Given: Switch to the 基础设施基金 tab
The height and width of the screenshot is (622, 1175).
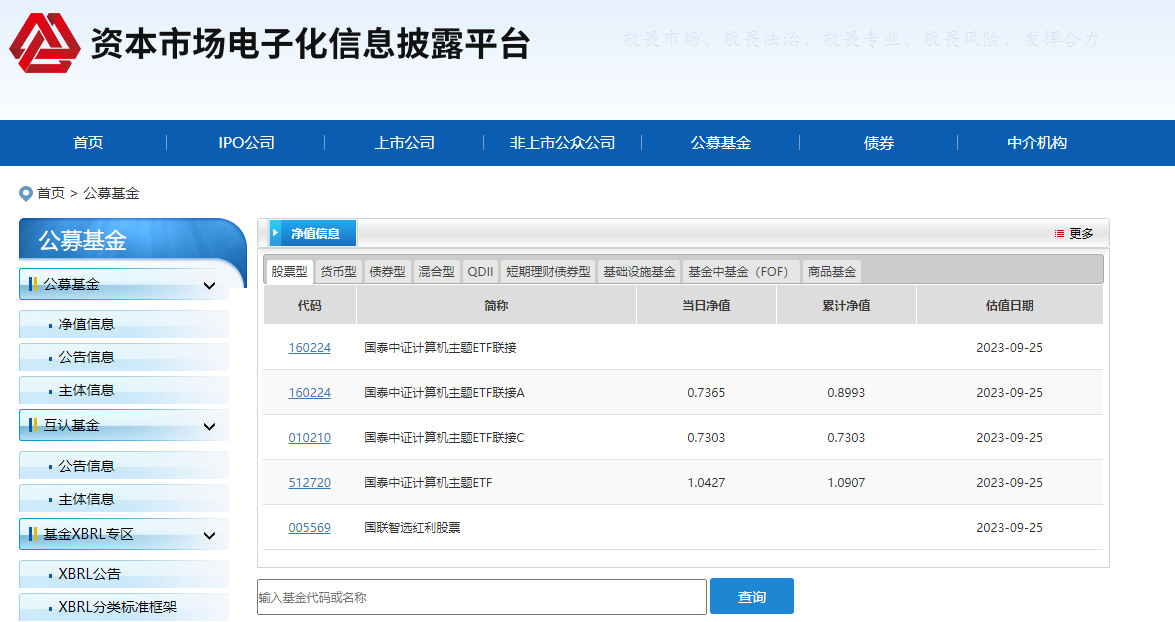Looking at the screenshot, I should 639,271.
